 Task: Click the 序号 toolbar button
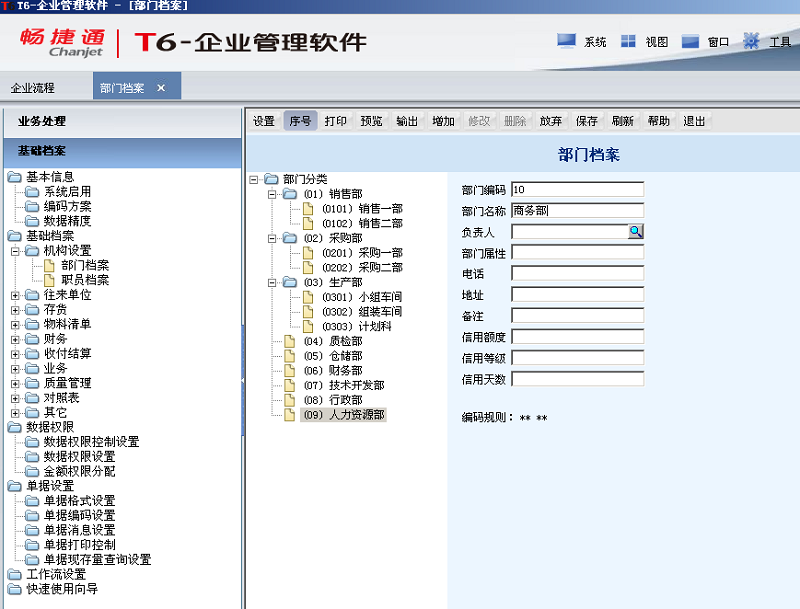point(300,121)
